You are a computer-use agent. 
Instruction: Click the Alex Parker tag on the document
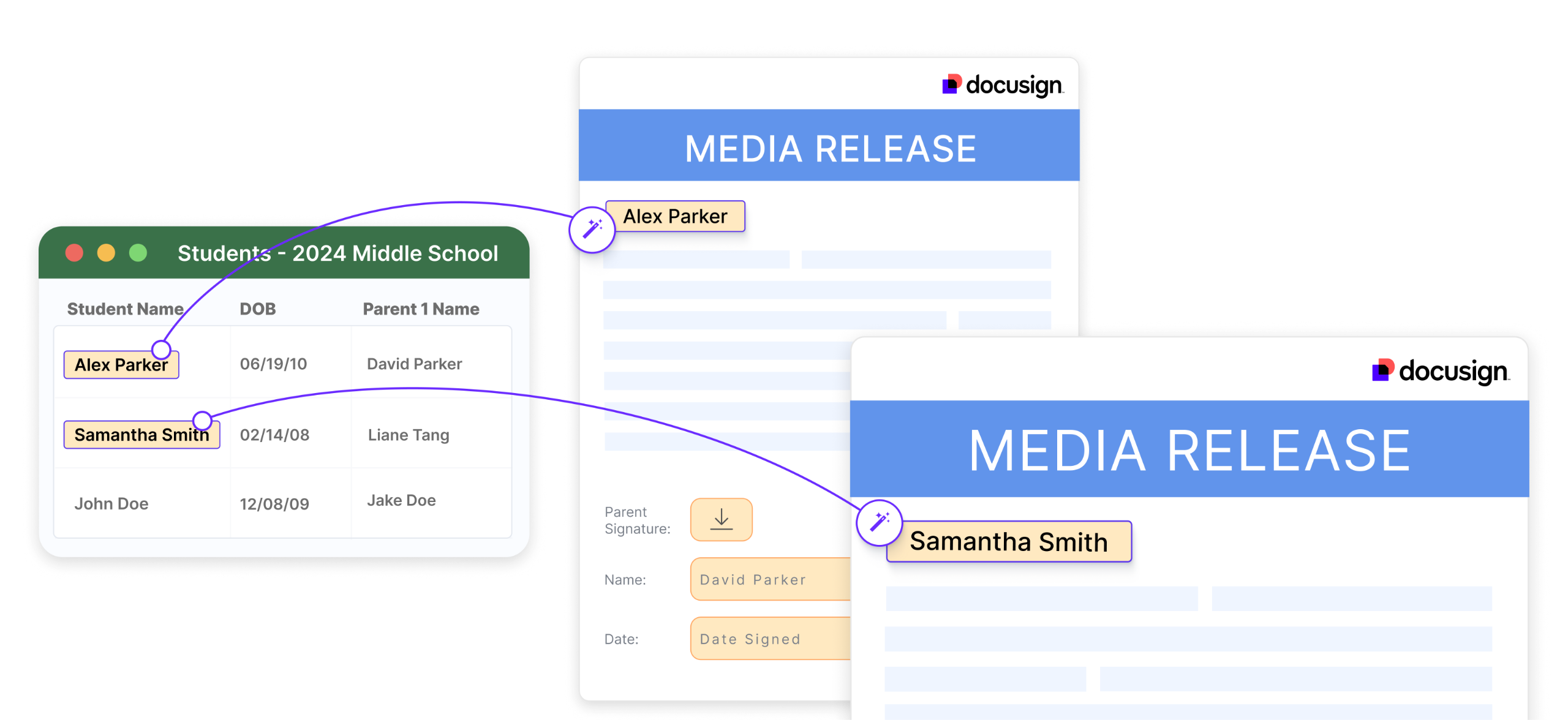point(675,216)
